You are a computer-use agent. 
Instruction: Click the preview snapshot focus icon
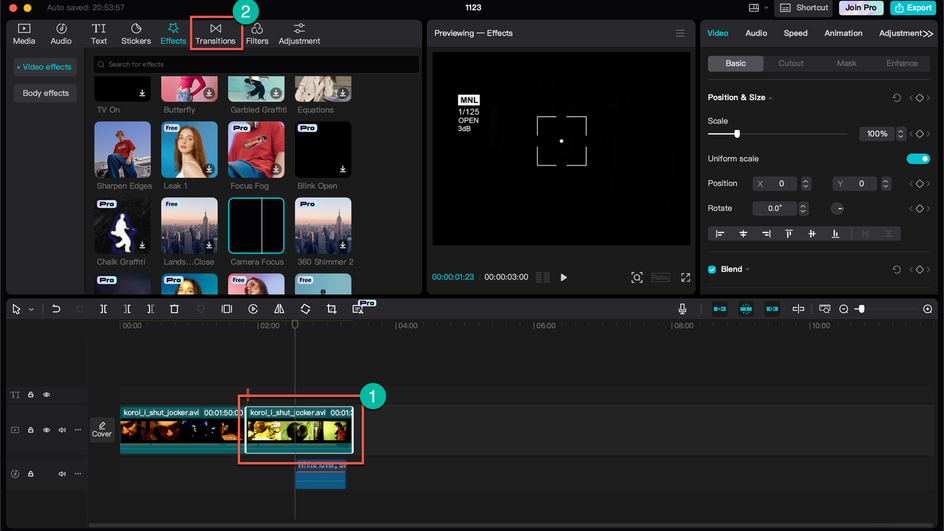(x=637, y=278)
